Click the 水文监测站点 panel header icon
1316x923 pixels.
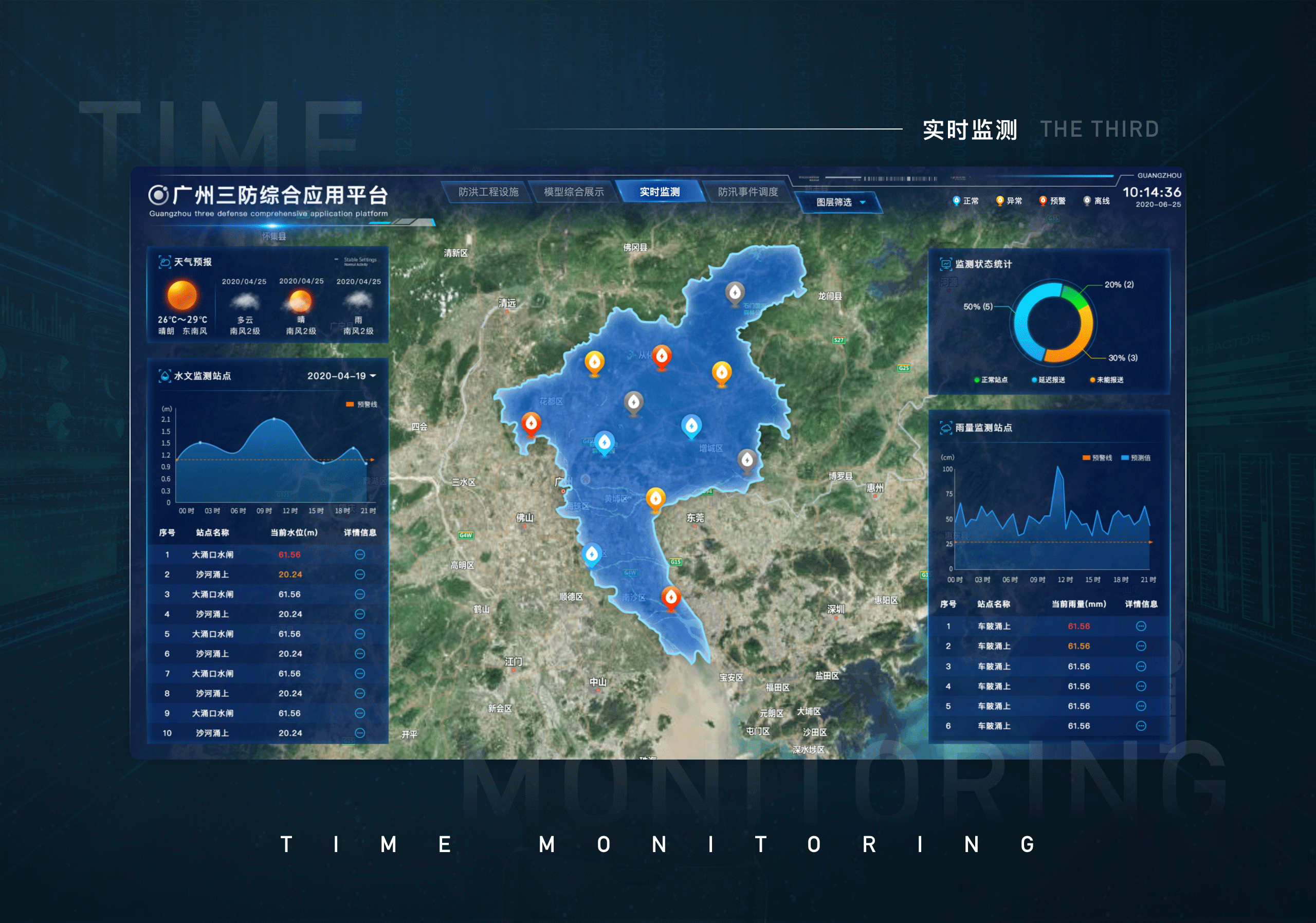point(164,376)
